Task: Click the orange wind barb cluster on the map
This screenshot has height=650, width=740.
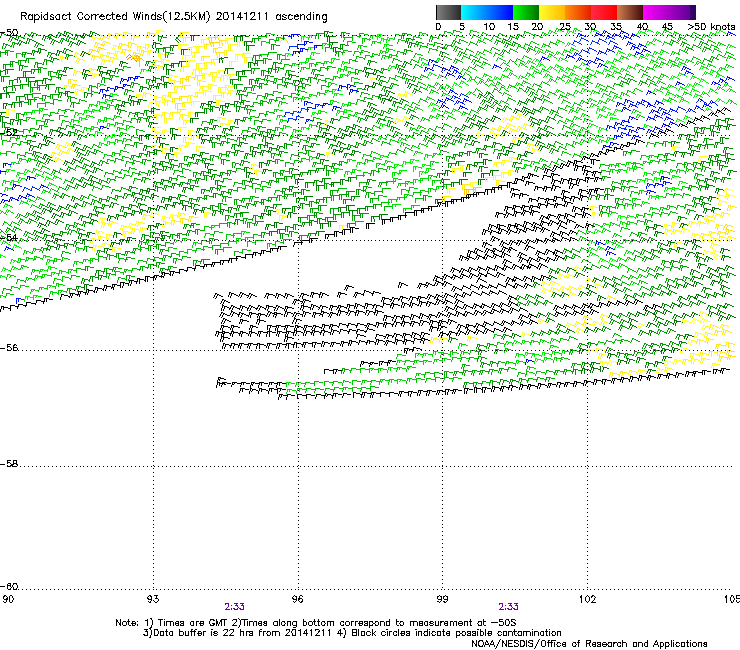Action: pos(135,59)
